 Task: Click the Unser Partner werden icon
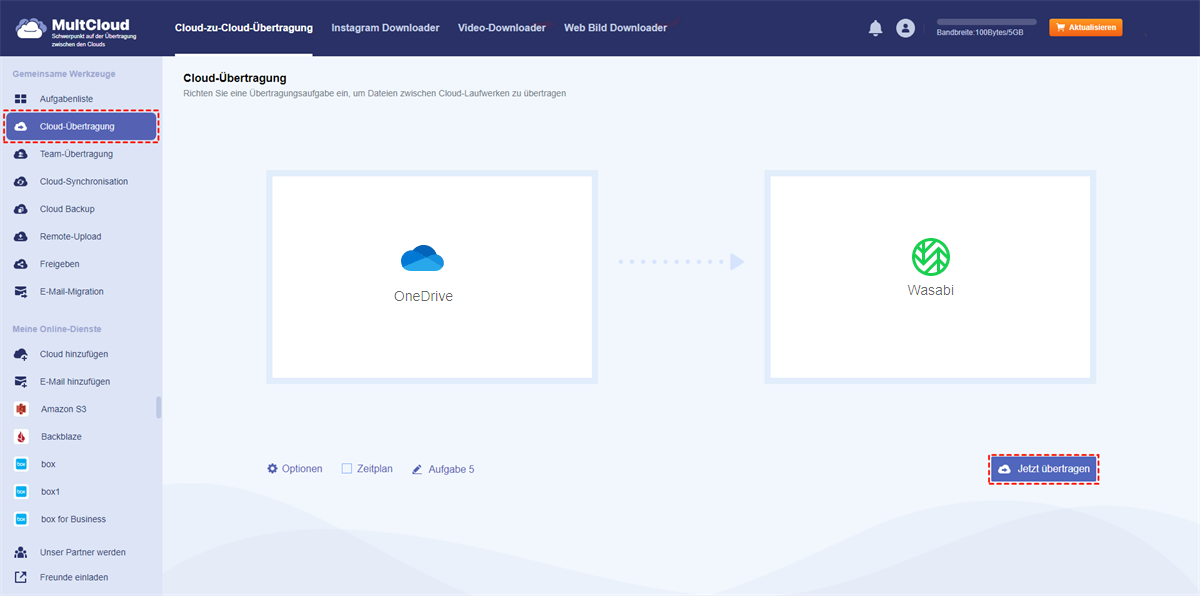click(x=20, y=552)
